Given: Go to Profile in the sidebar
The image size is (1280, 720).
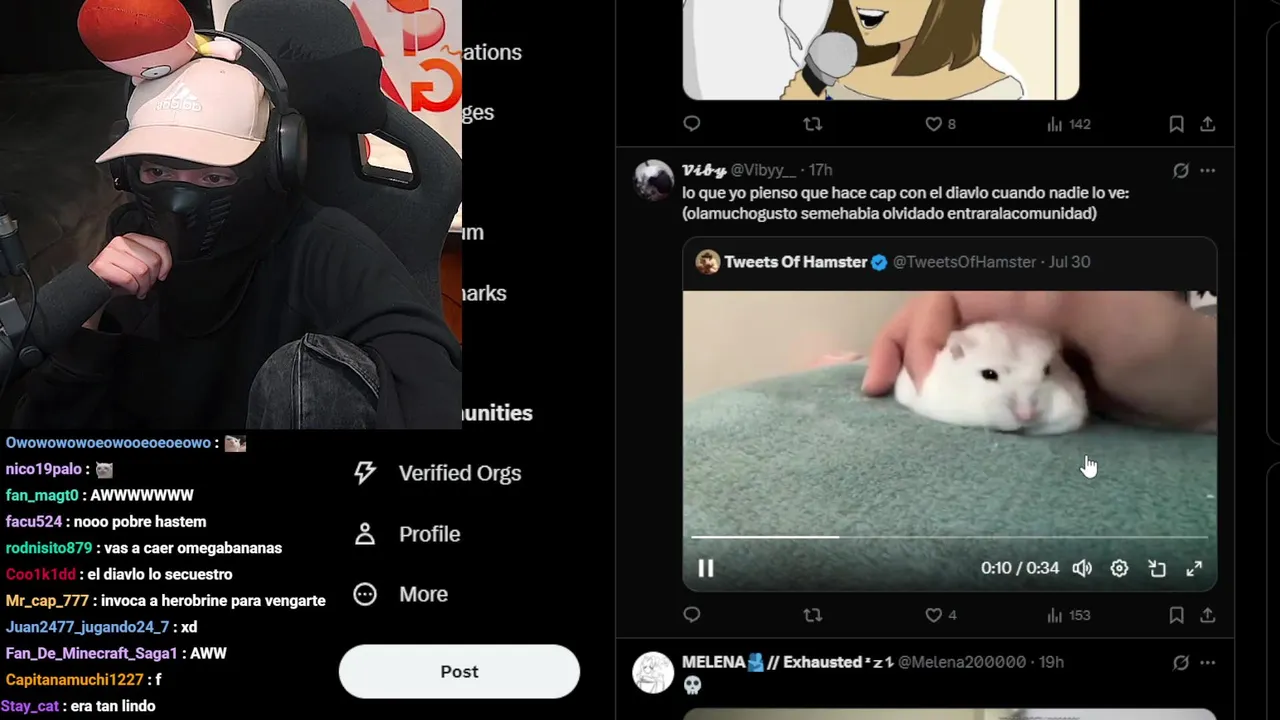Looking at the screenshot, I should coord(407,534).
